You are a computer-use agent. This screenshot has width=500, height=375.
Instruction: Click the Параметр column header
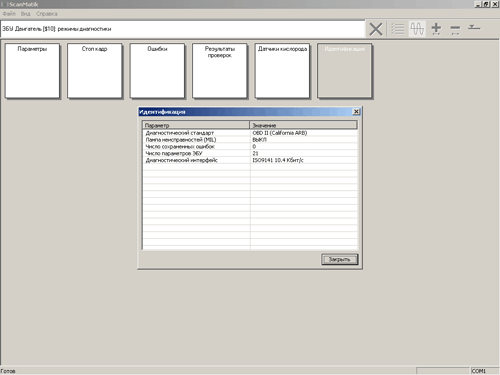[x=196, y=125]
